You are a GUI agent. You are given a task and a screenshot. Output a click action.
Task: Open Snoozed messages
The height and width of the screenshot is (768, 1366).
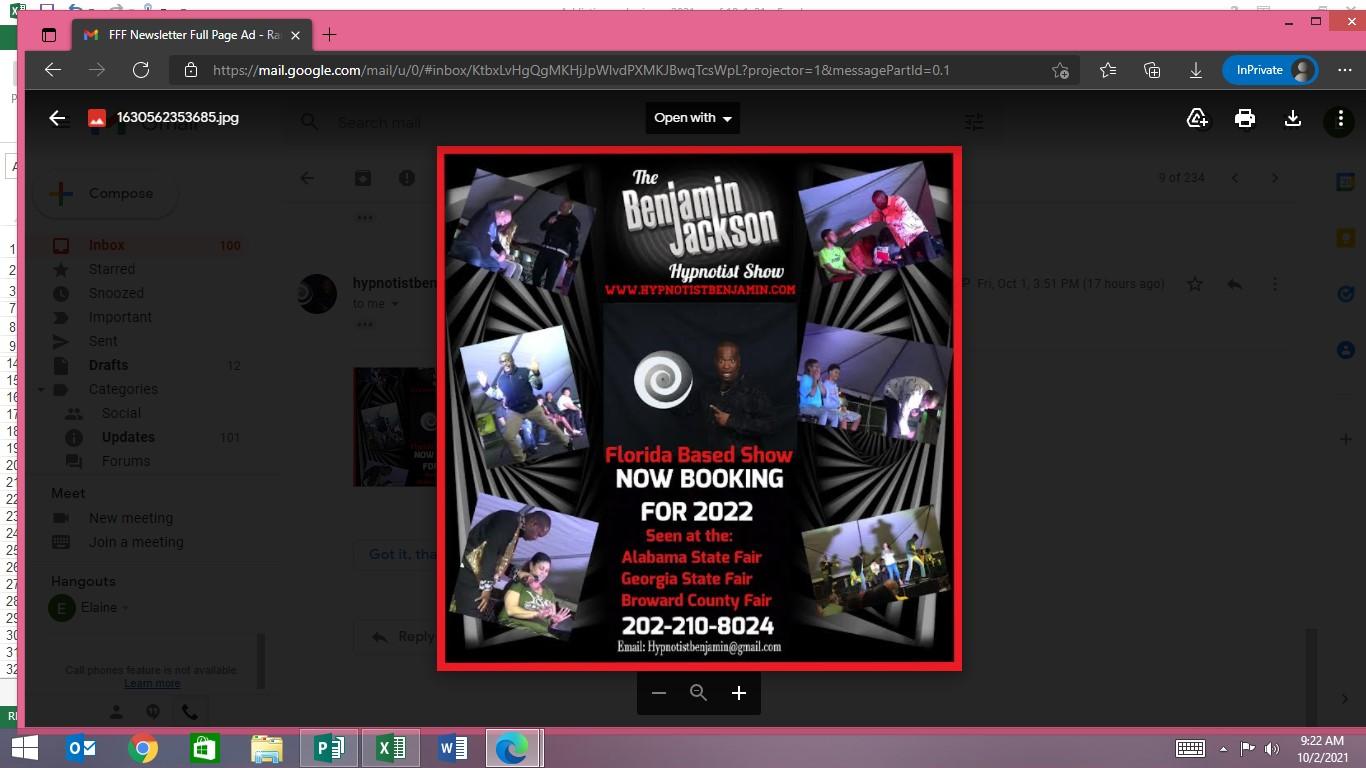tap(116, 293)
